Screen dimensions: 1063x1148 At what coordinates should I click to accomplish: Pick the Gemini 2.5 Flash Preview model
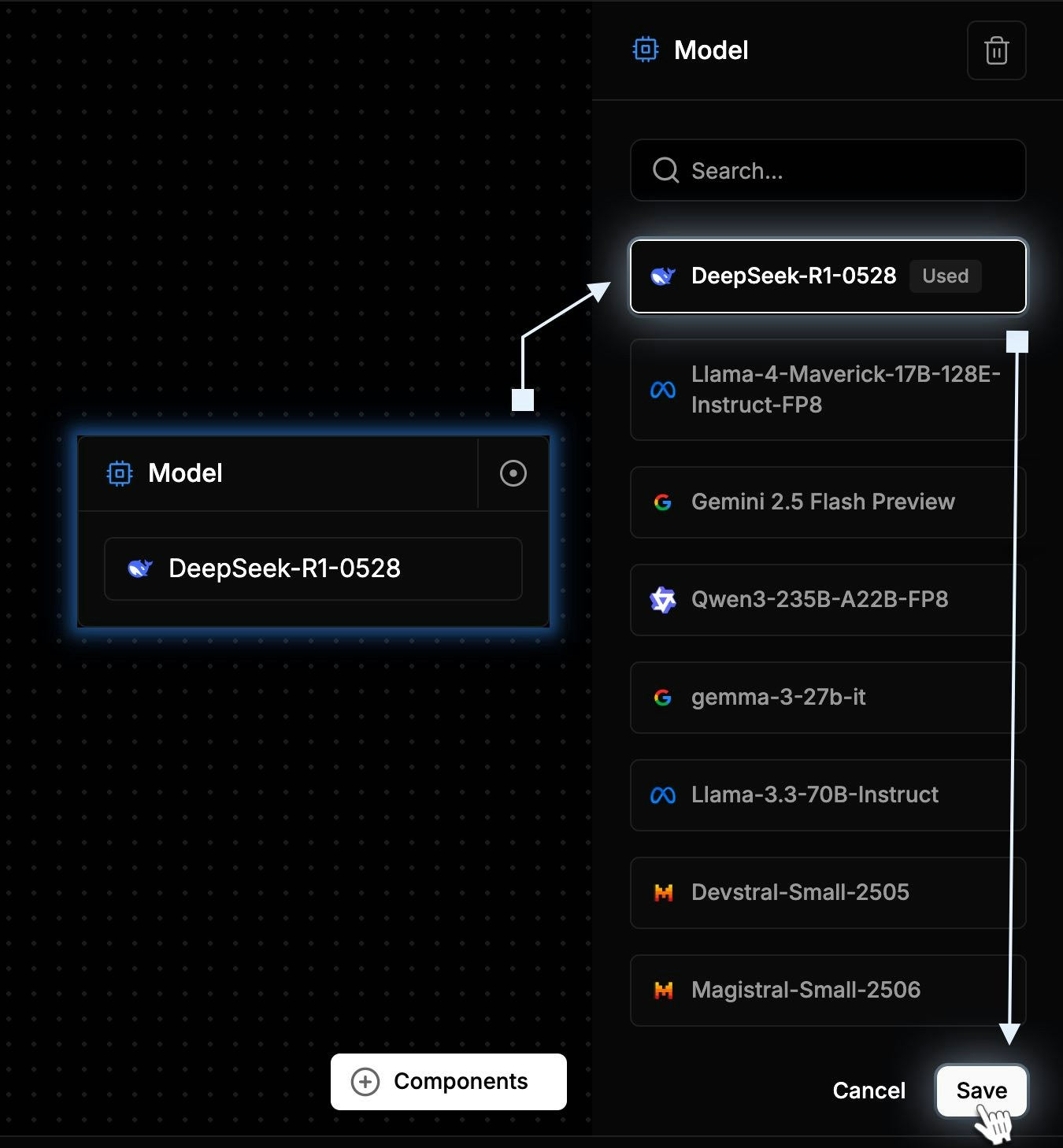[x=828, y=502]
